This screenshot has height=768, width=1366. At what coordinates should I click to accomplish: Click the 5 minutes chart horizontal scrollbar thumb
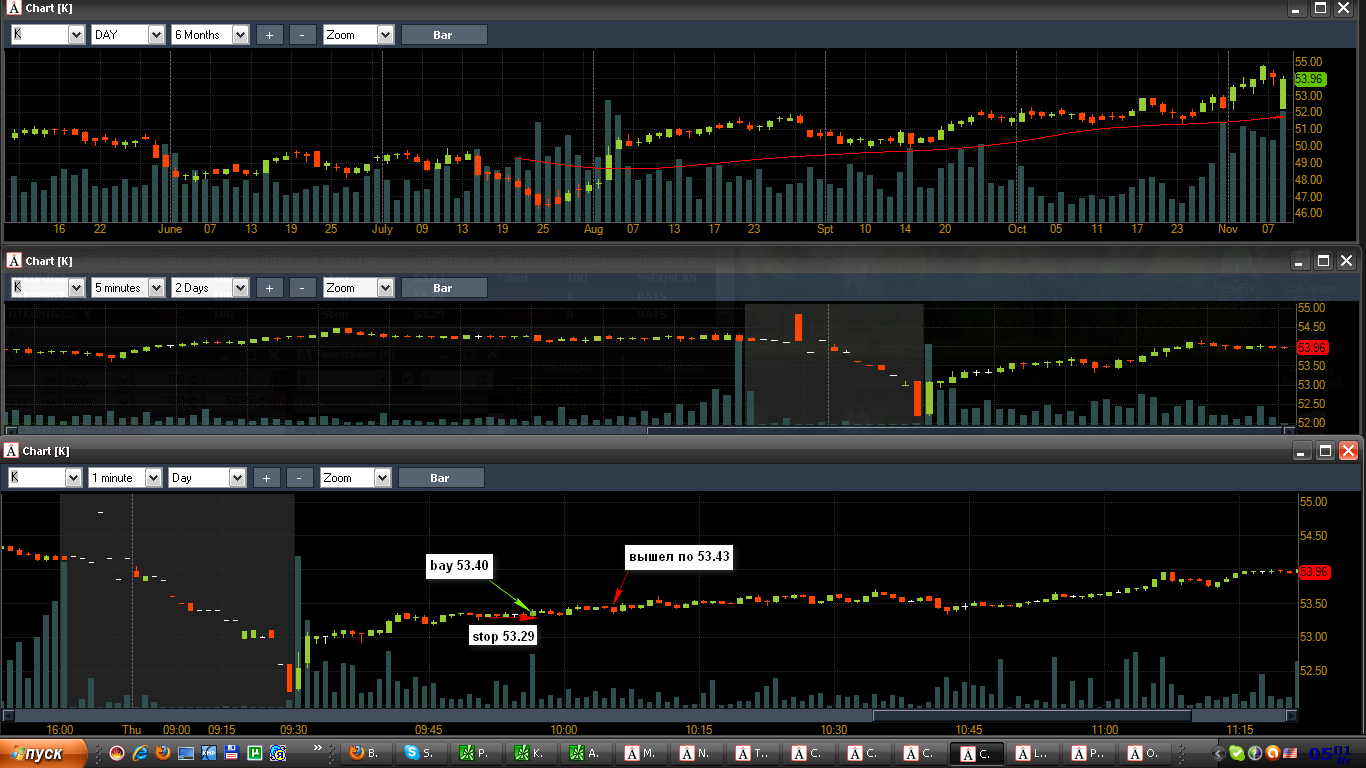[965, 431]
